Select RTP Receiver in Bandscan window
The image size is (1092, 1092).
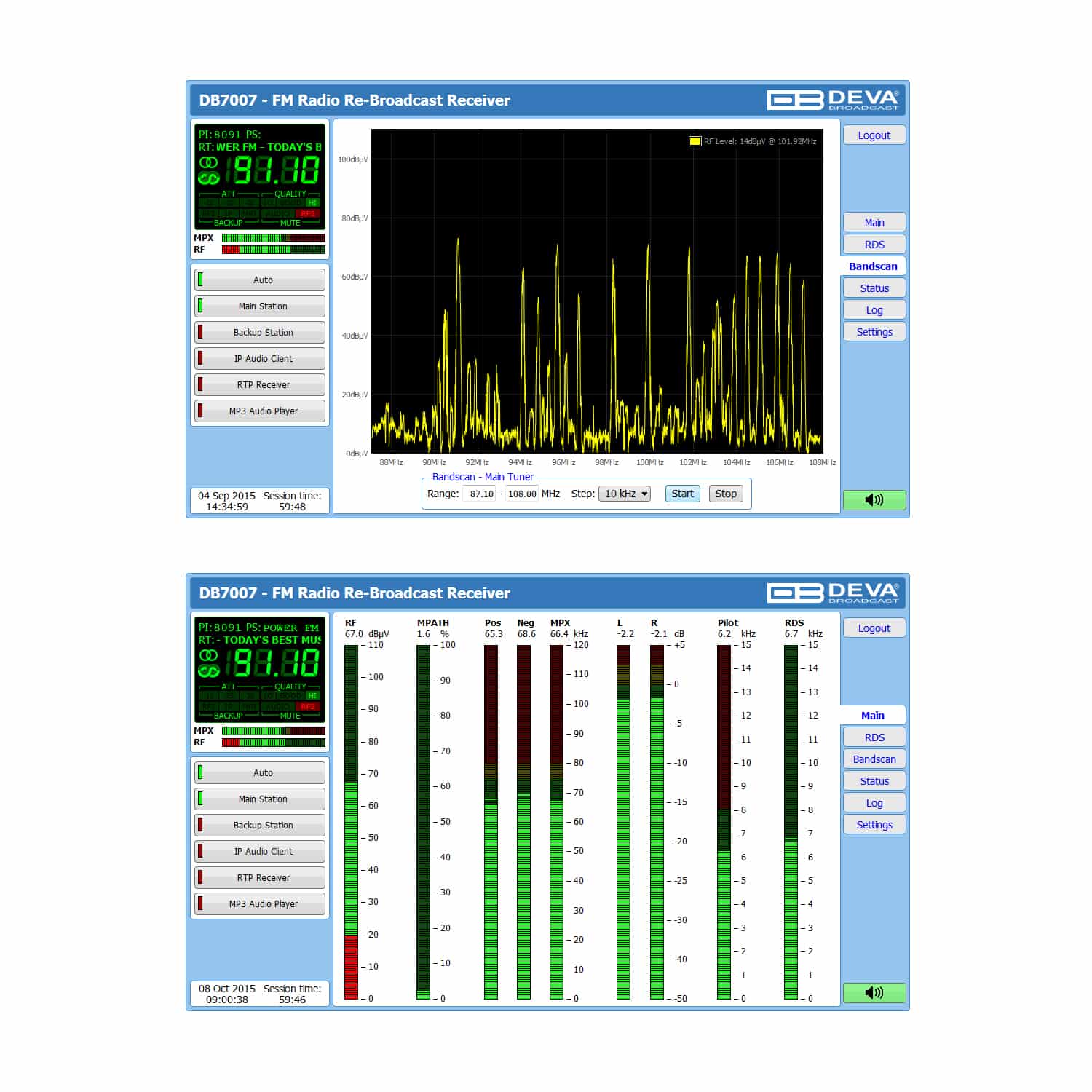[260, 384]
